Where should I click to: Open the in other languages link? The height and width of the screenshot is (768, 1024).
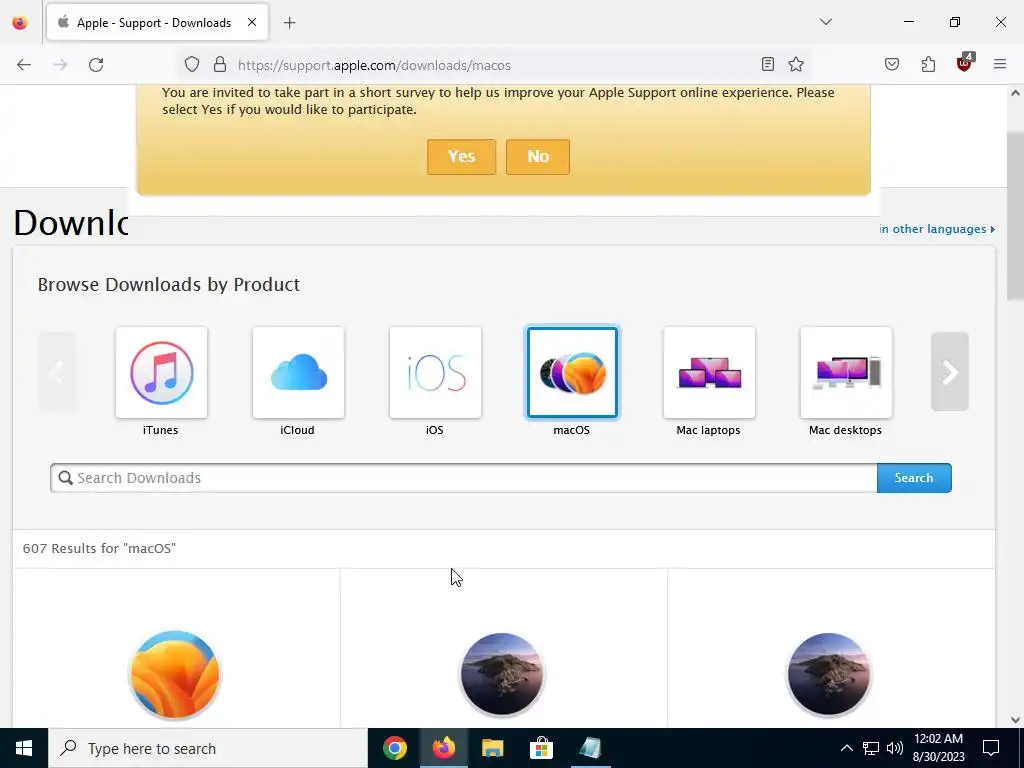[x=936, y=229]
